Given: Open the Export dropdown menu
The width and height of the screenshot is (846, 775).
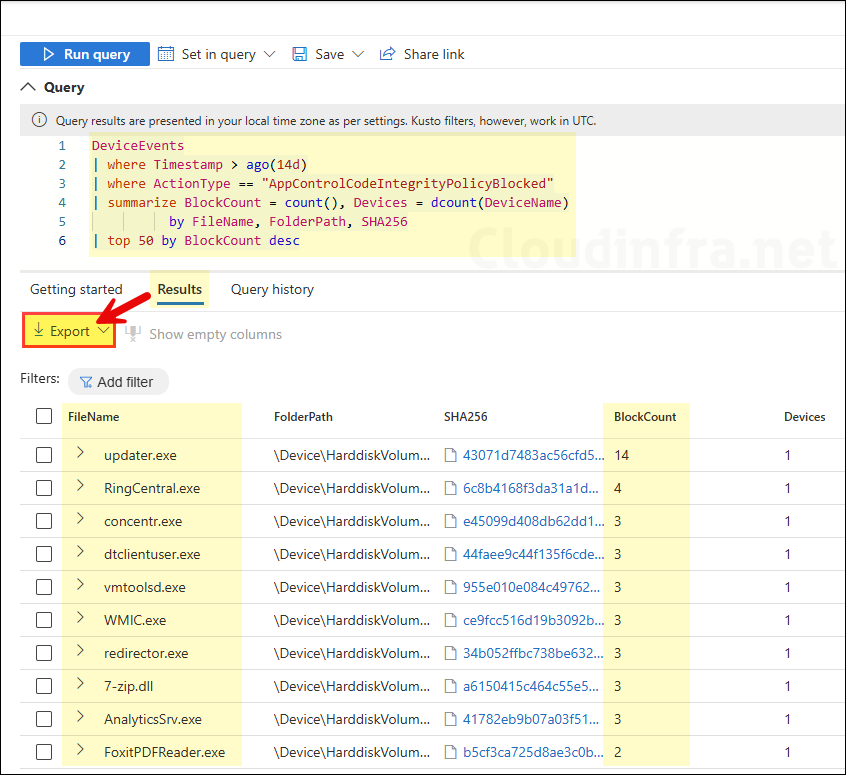Looking at the screenshot, I should [69, 331].
